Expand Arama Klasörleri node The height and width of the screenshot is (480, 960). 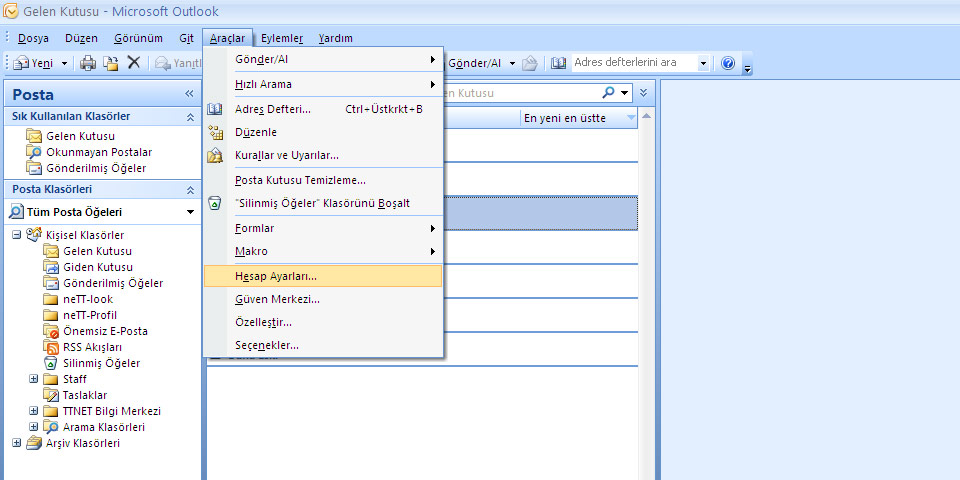click(x=34, y=427)
